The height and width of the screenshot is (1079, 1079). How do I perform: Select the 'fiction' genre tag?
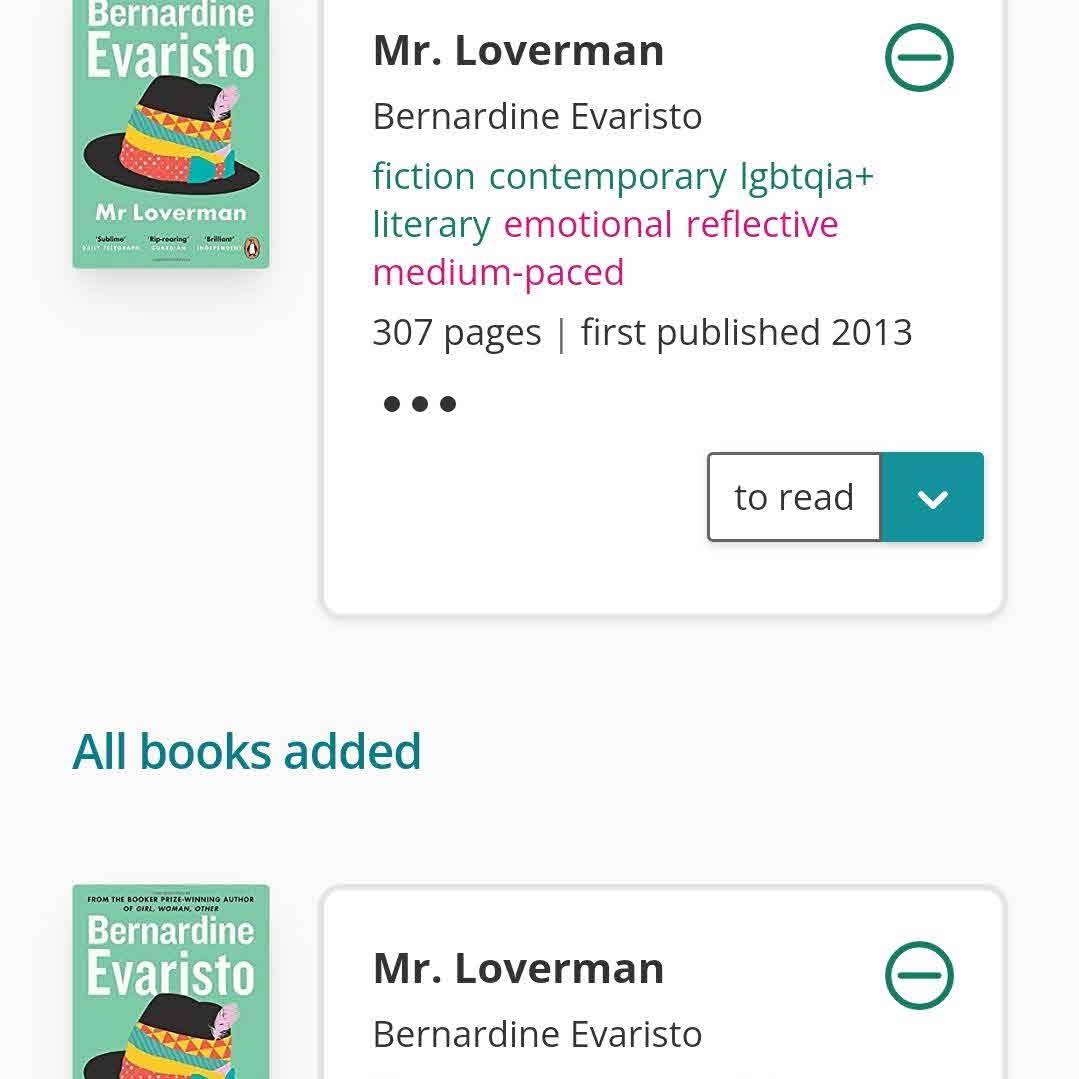pos(424,176)
